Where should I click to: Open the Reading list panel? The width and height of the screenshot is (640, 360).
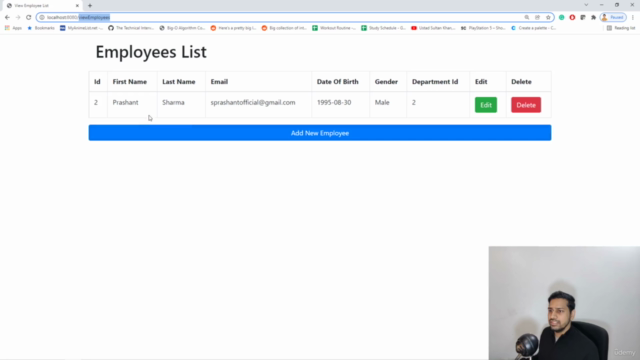[x=621, y=28]
